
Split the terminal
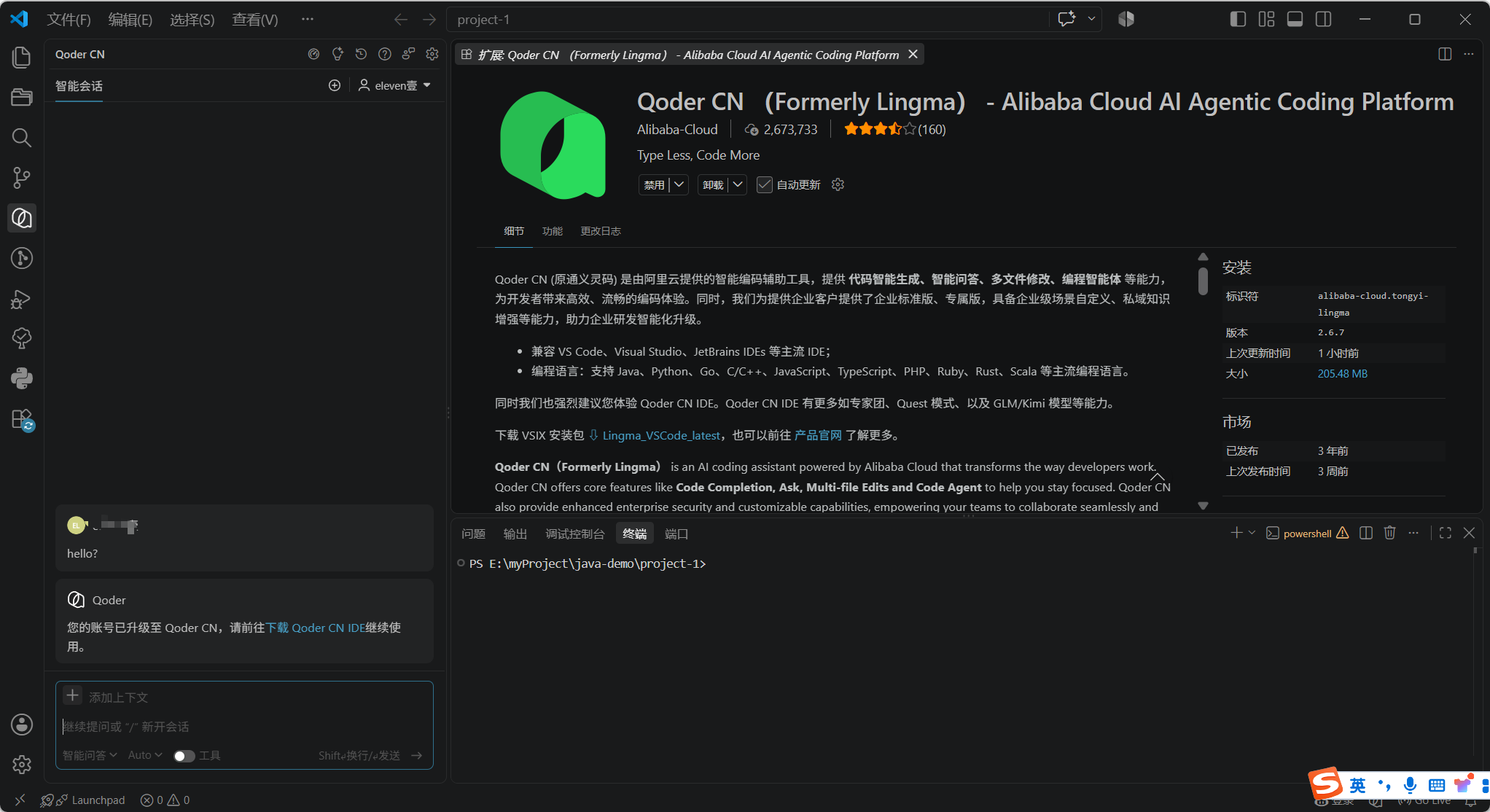pos(1366,534)
